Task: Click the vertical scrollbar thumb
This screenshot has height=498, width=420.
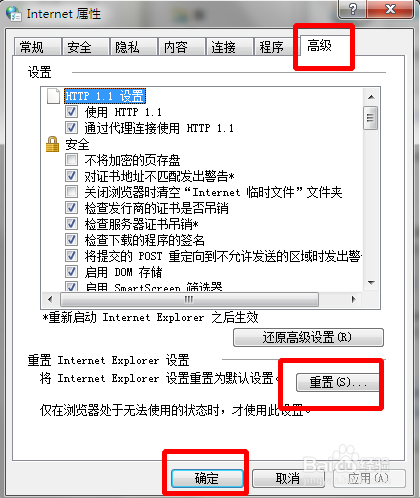Action: (x=371, y=118)
